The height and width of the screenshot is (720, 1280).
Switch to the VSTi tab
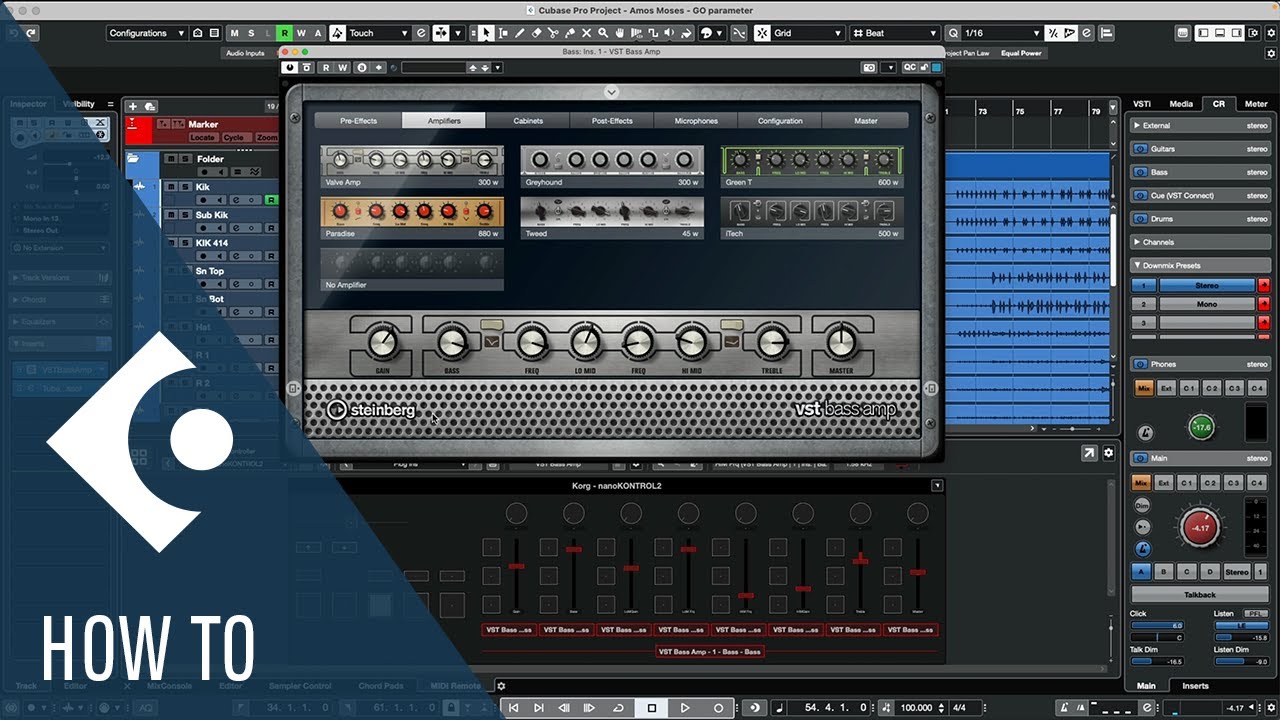point(1141,103)
